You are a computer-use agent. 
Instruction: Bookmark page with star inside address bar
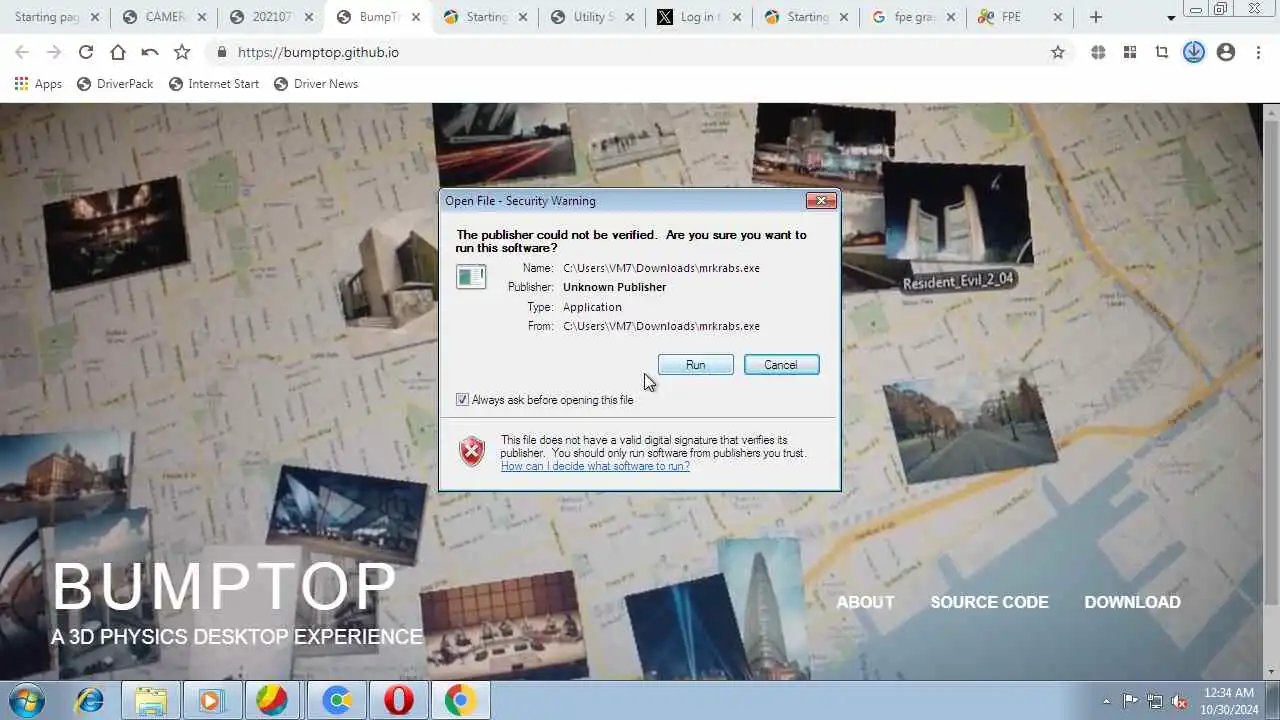pyautogui.click(x=1058, y=52)
